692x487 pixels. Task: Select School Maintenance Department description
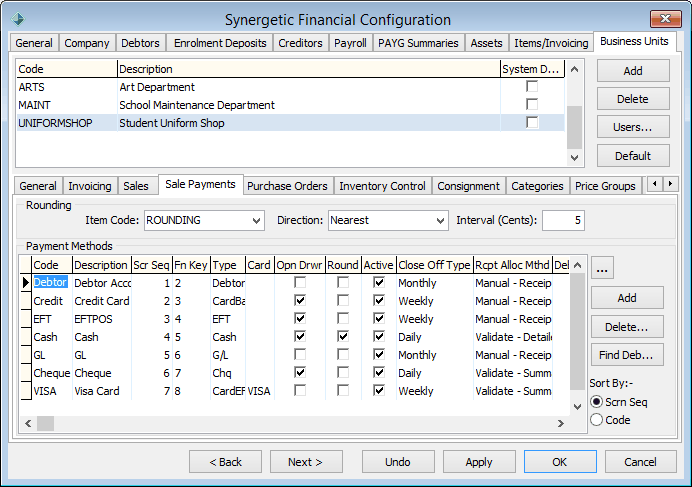click(x=197, y=105)
